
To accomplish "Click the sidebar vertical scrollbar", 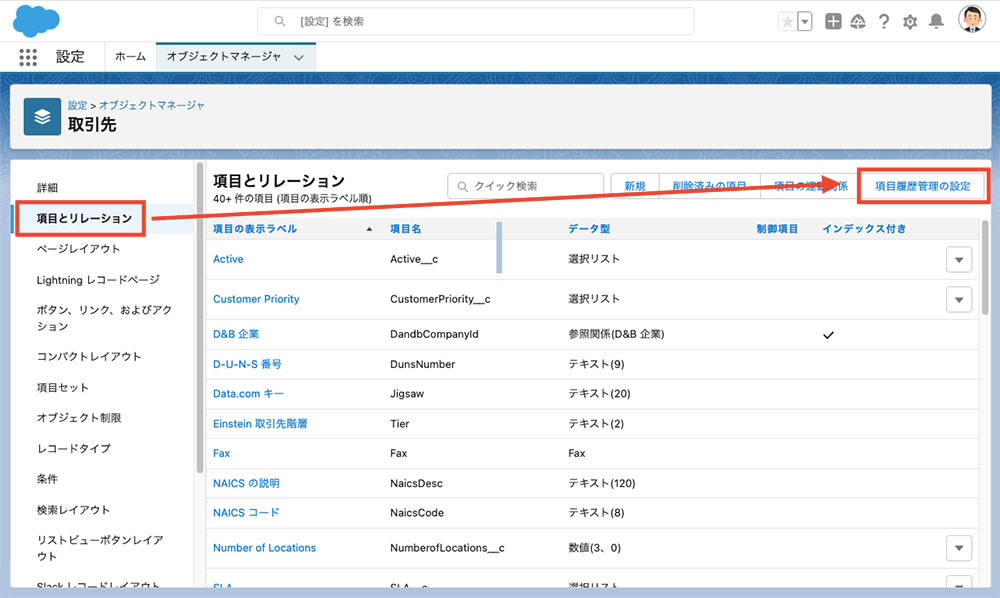I will pyautogui.click(x=200, y=317).
